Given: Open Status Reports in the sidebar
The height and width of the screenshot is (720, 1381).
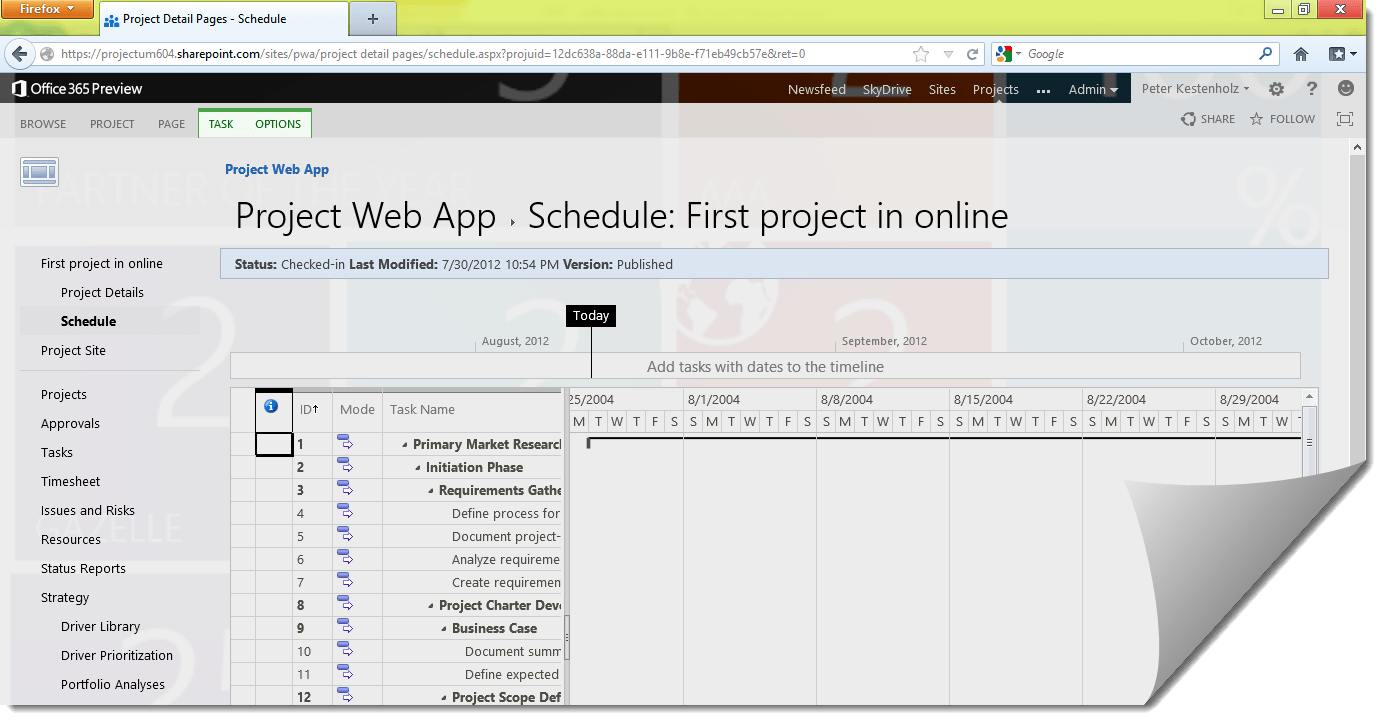Looking at the screenshot, I should 83,569.
